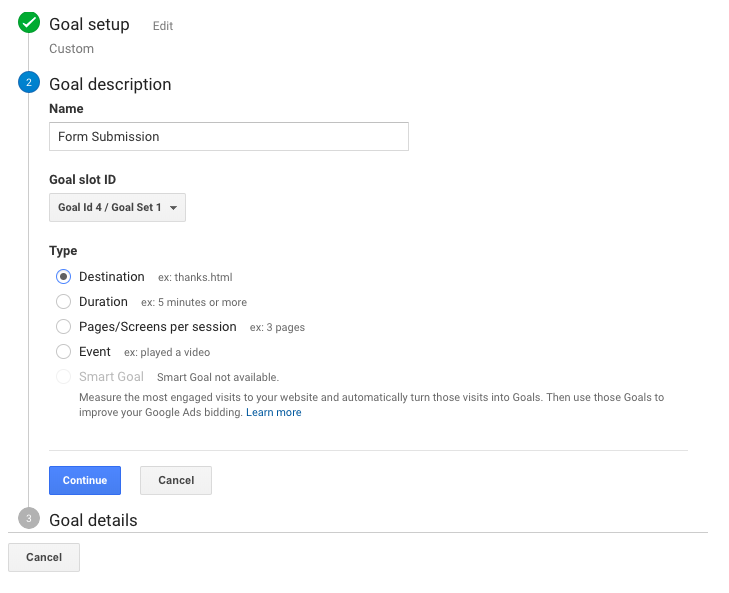Viewport: 729px width, 593px height.
Task: Click the 'Name' field label
Action: coord(66,109)
